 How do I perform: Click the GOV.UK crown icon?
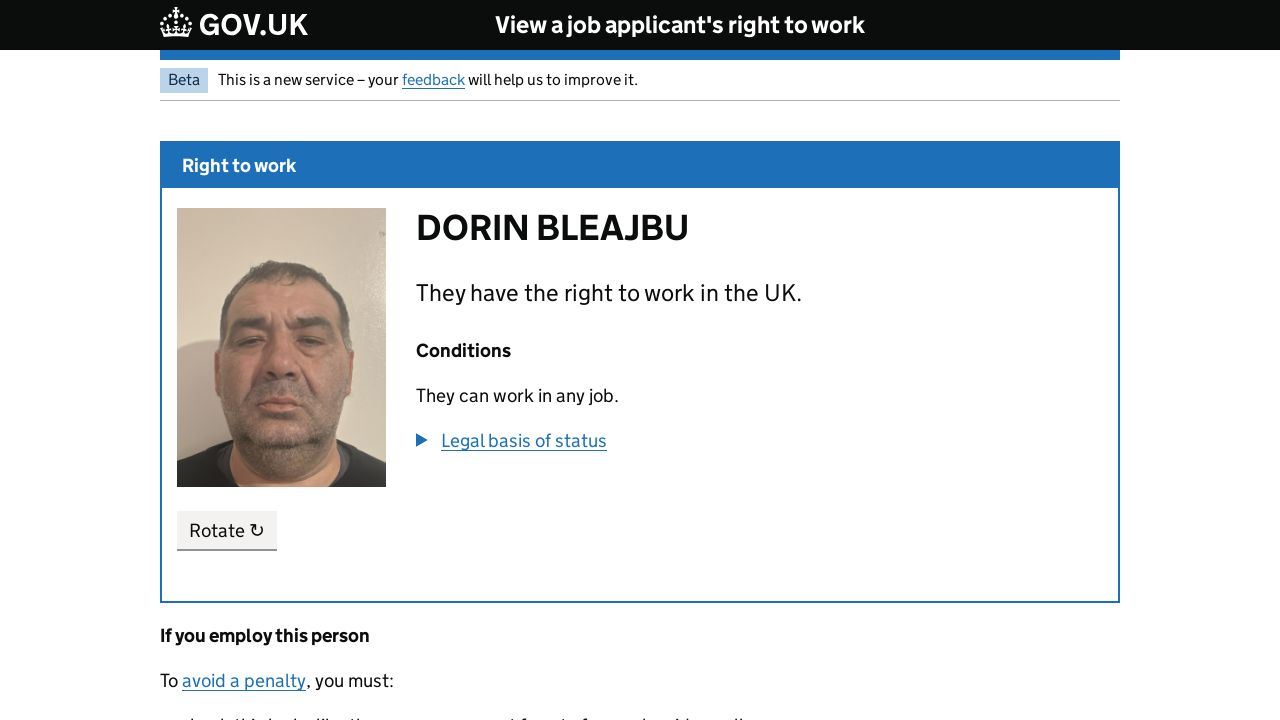176,23
